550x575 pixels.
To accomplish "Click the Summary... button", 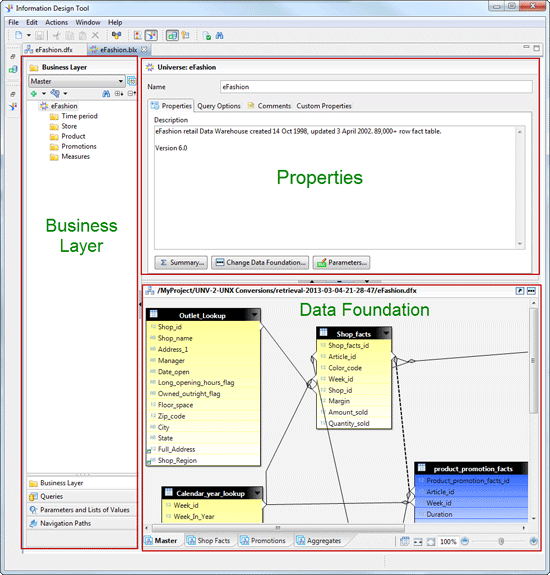I will click(x=181, y=263).
